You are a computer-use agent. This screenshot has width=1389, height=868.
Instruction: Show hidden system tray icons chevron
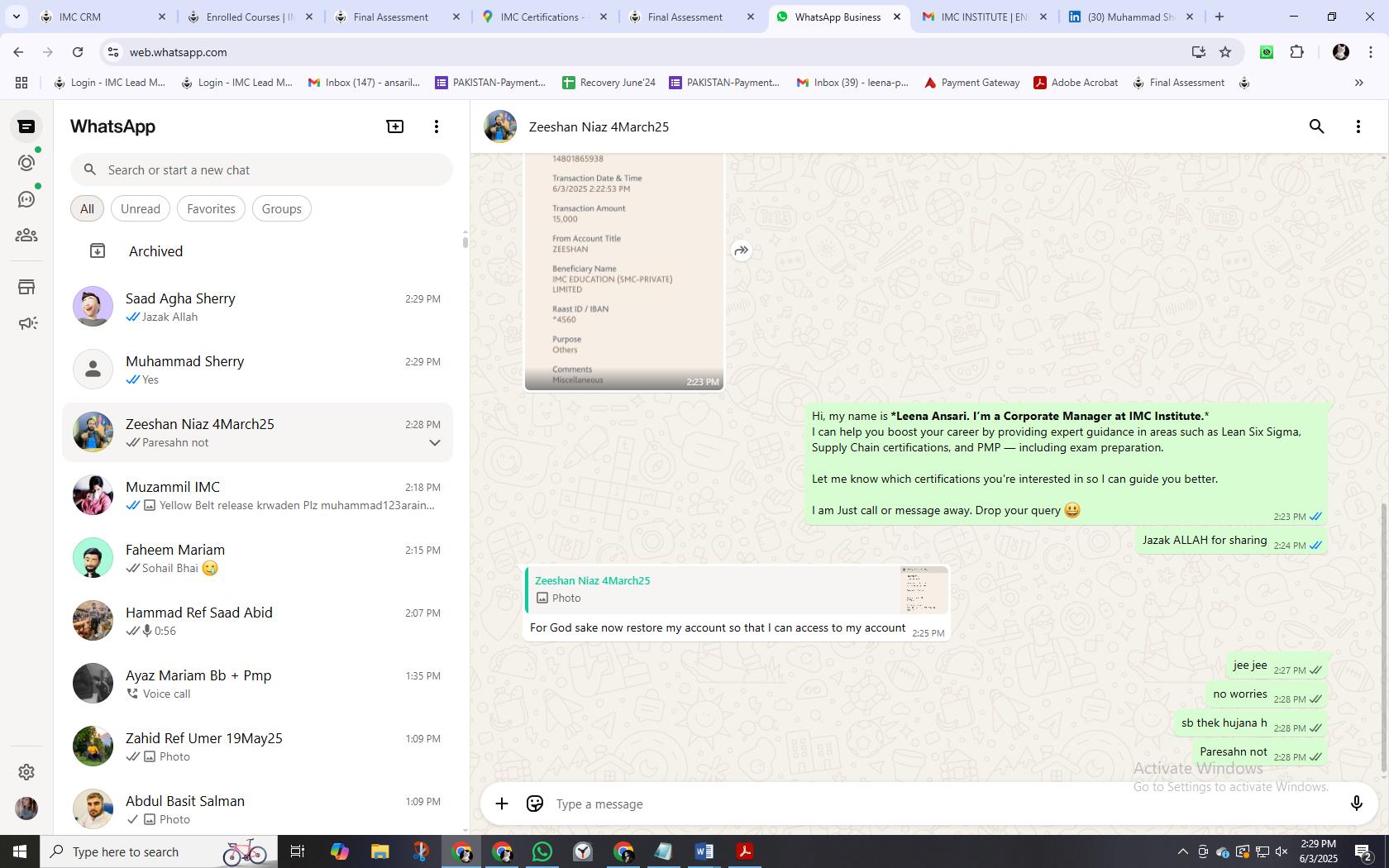(1182, 851)
